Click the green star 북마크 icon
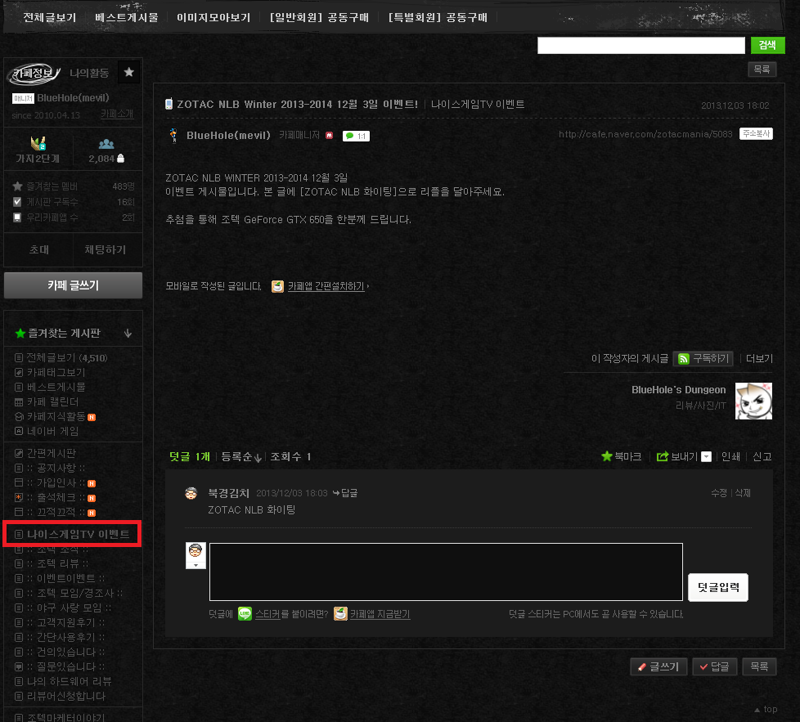This screenshot has height=722, width=800. coord(607,456)
